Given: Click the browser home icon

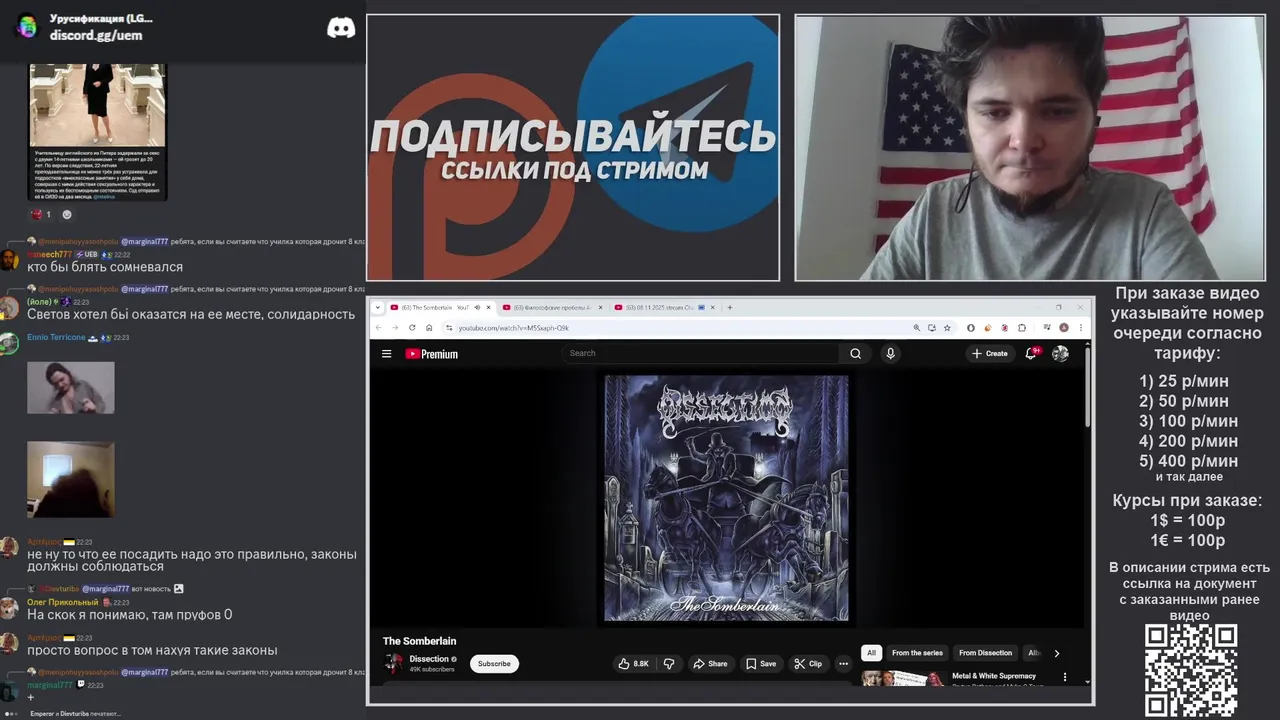Looking at the screenshot, I should 428,327.
